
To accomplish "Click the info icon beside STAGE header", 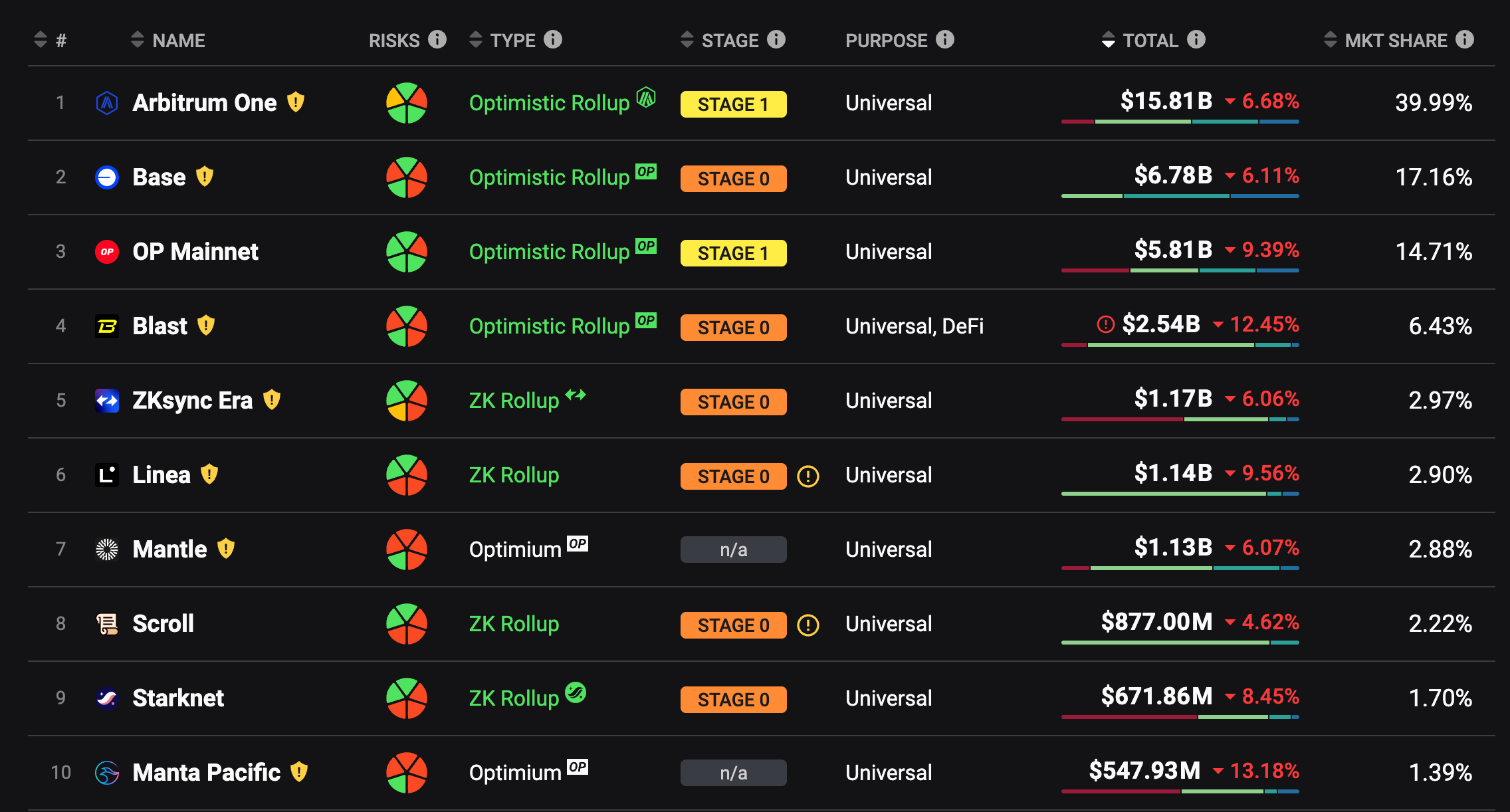I will click(776, 40).
